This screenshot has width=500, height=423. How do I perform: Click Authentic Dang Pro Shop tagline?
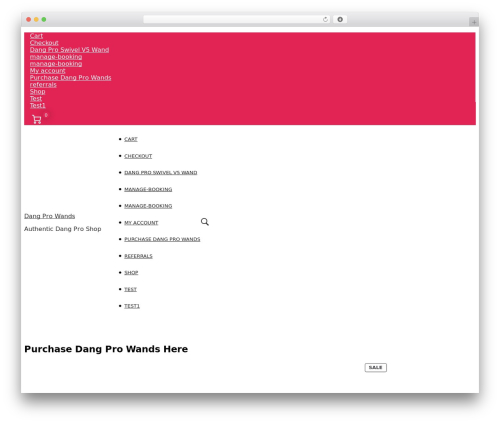pos(63,229)
